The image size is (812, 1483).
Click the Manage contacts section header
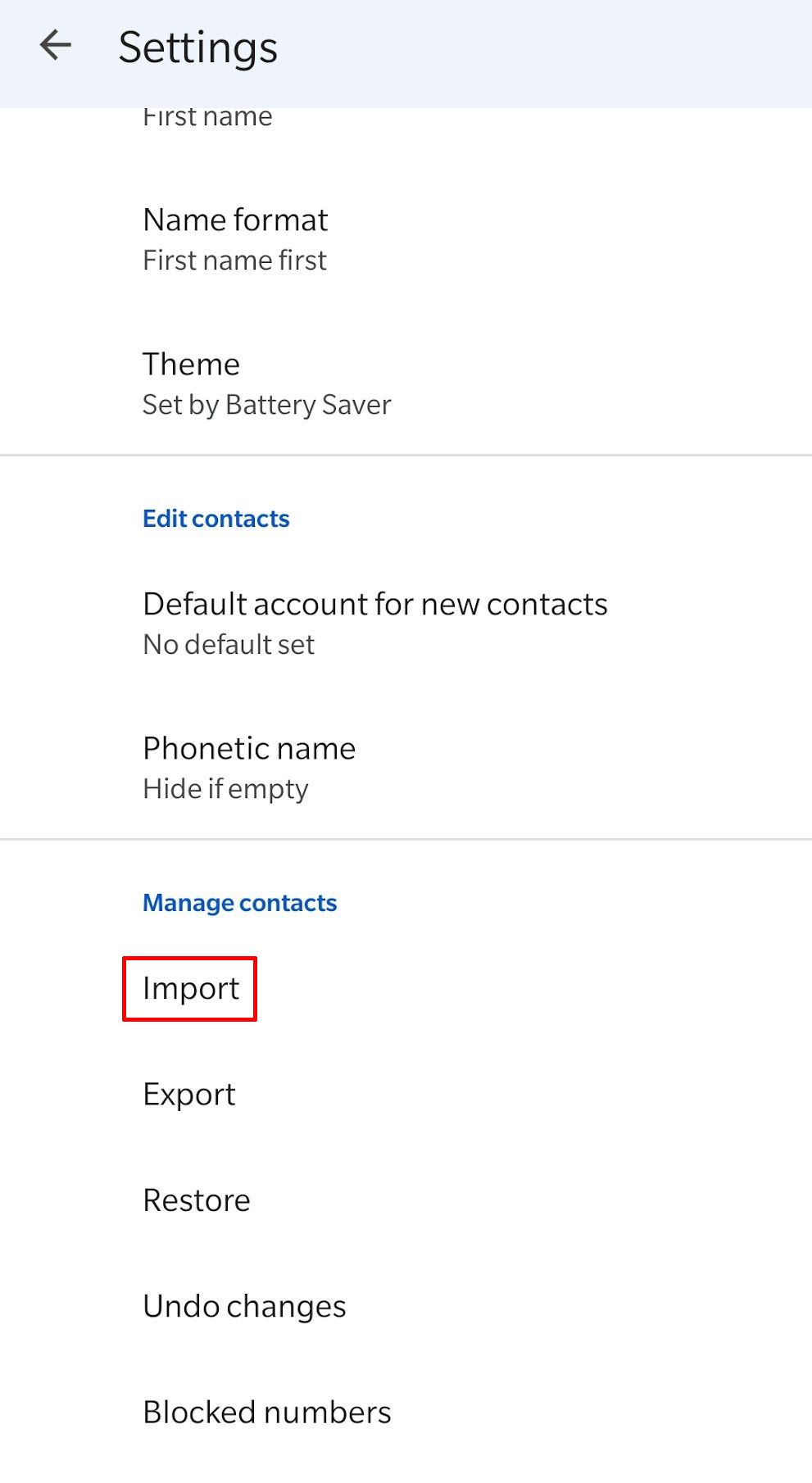239,903
